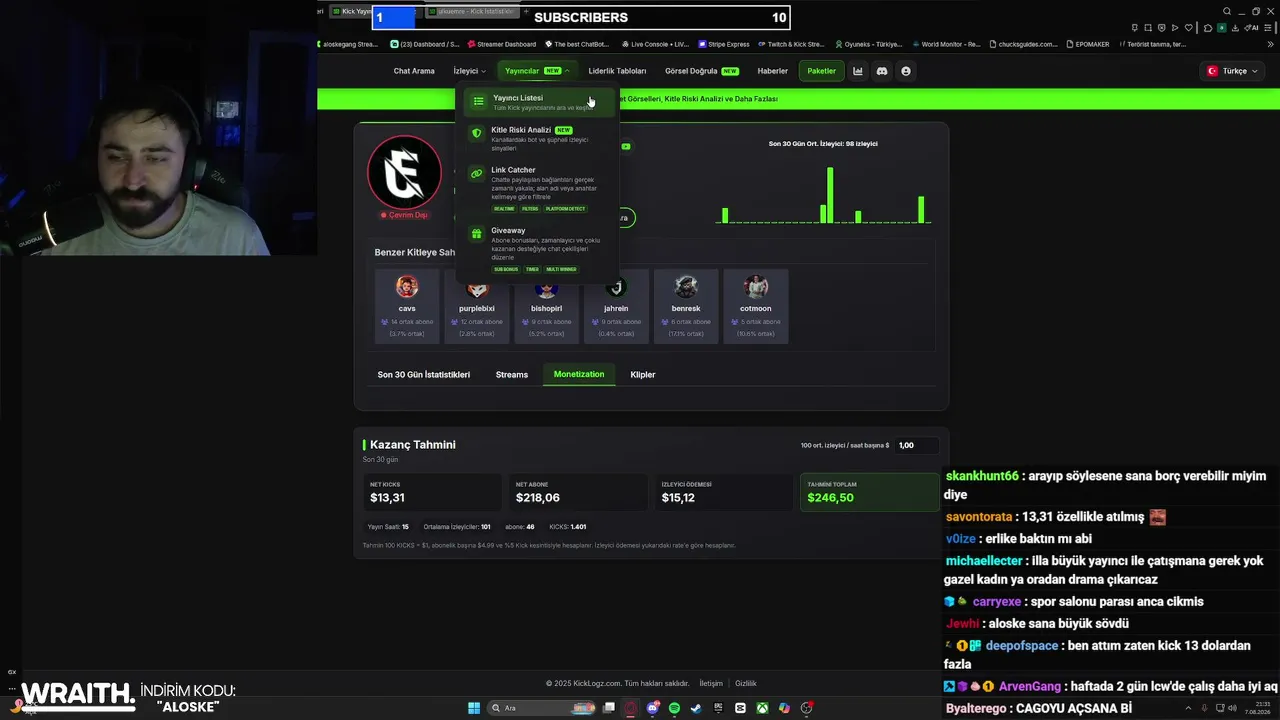1280x720 pixels.
Task: Open the stats chart icon in navbar
Action: 858,71
